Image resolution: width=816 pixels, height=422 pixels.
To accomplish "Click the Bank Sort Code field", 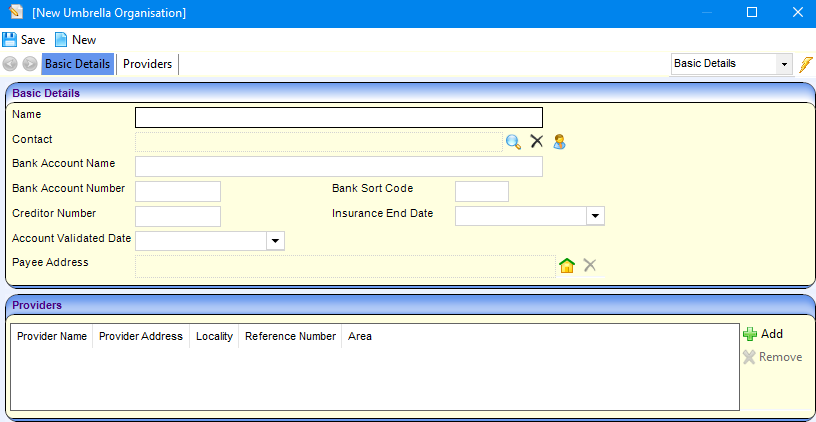I will [x=481, y=191].
